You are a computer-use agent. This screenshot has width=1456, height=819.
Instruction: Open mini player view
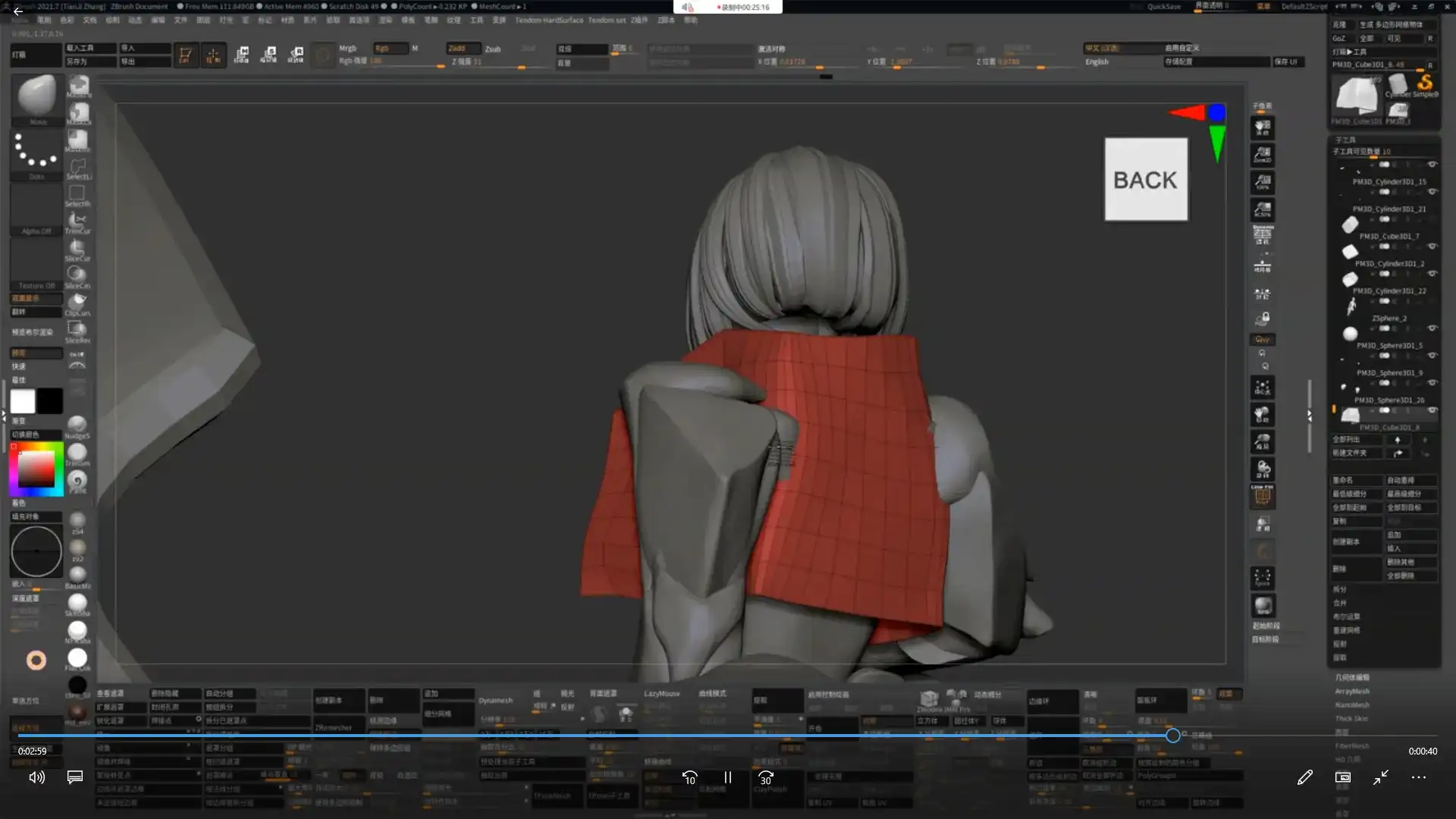click(x=1342, y=777)
